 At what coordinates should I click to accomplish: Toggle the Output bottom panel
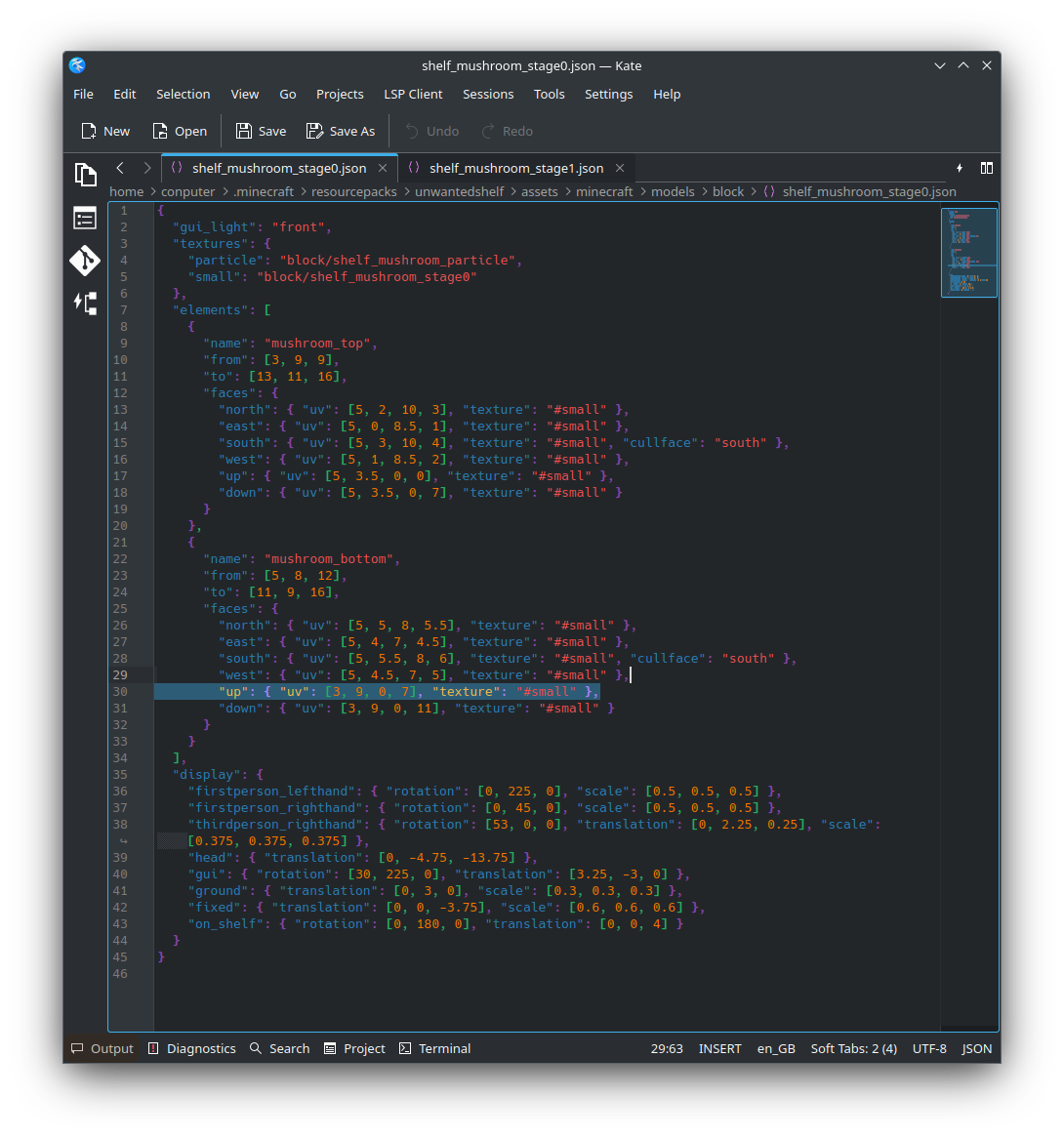tap(102, 1049)
